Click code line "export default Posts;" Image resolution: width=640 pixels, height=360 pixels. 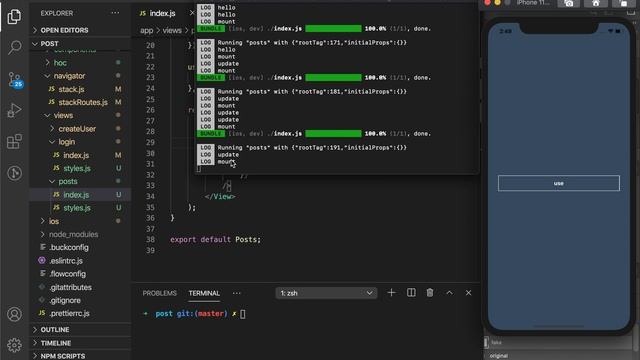(215, 240)
